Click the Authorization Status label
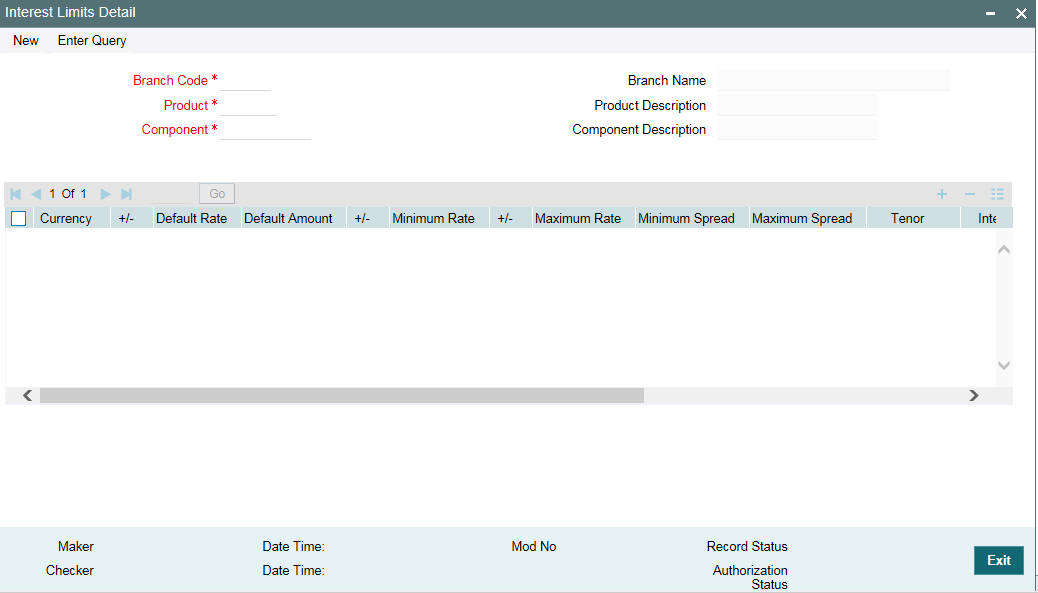The width and height of the screenshot is (1038, 593). point(750,577)
